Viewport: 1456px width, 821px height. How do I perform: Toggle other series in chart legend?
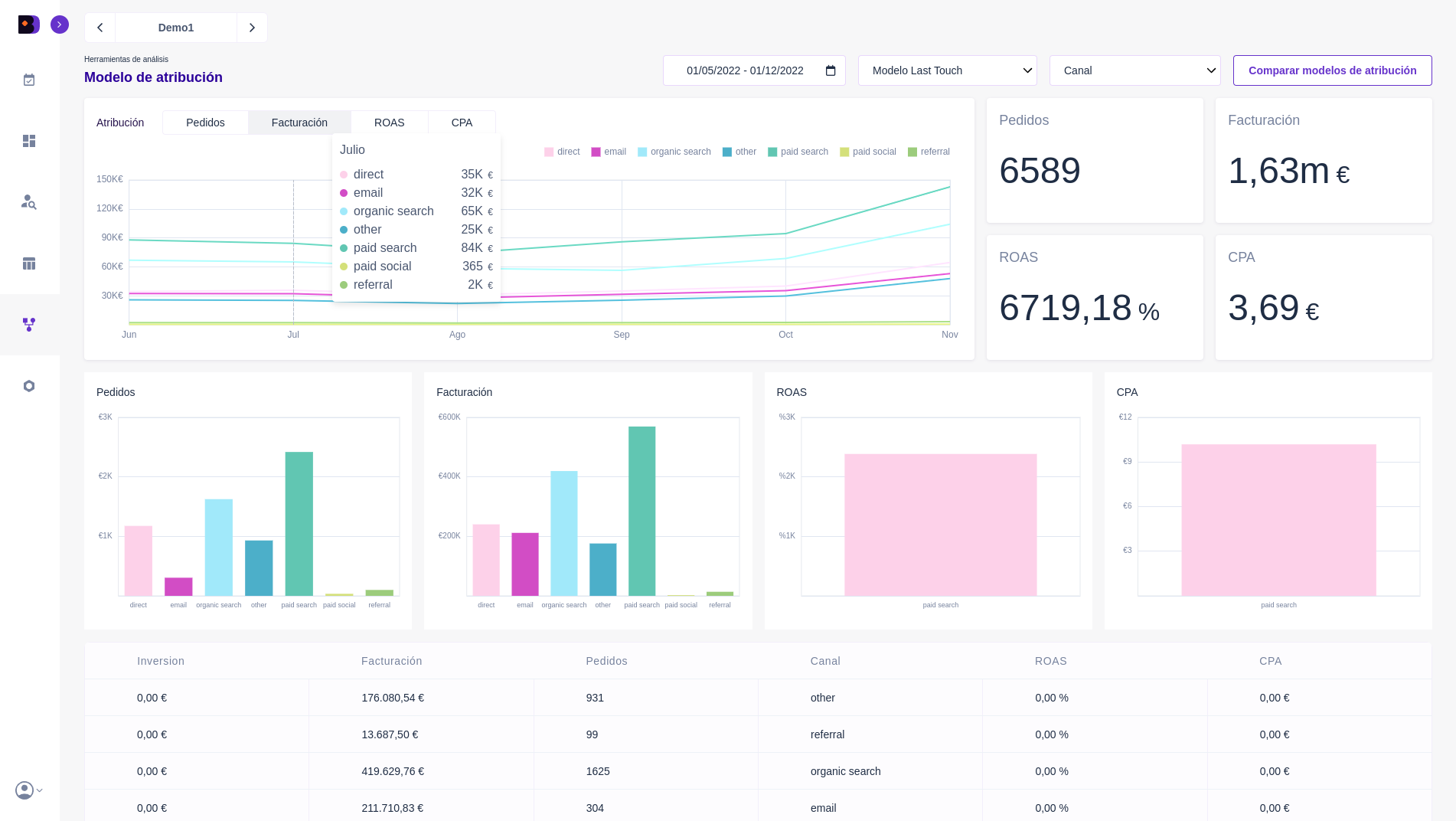coord(739,152)
